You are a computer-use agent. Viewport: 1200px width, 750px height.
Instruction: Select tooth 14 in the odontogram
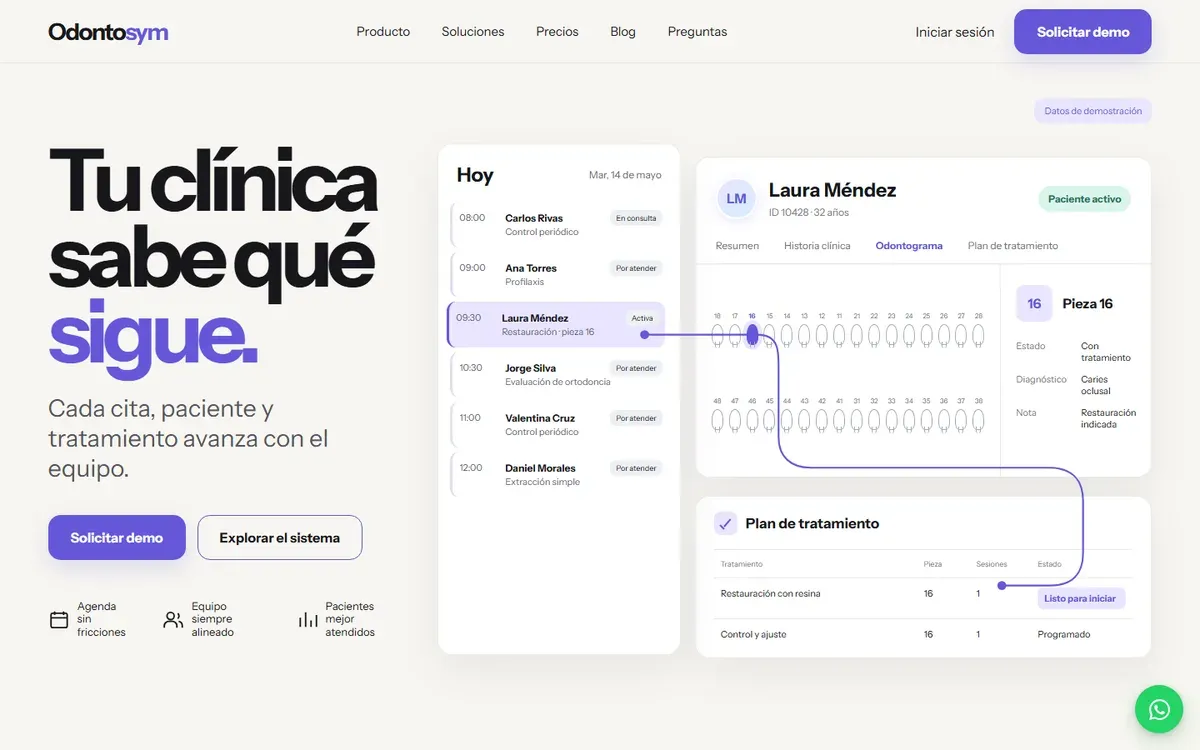787,335
